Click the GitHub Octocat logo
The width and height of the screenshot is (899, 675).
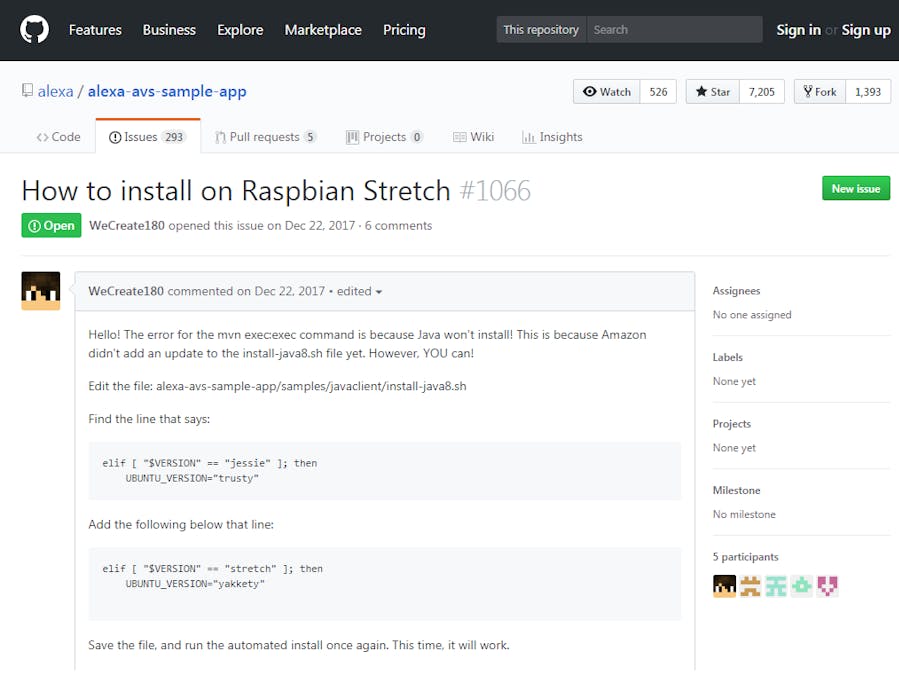click(x=34, y=30)
